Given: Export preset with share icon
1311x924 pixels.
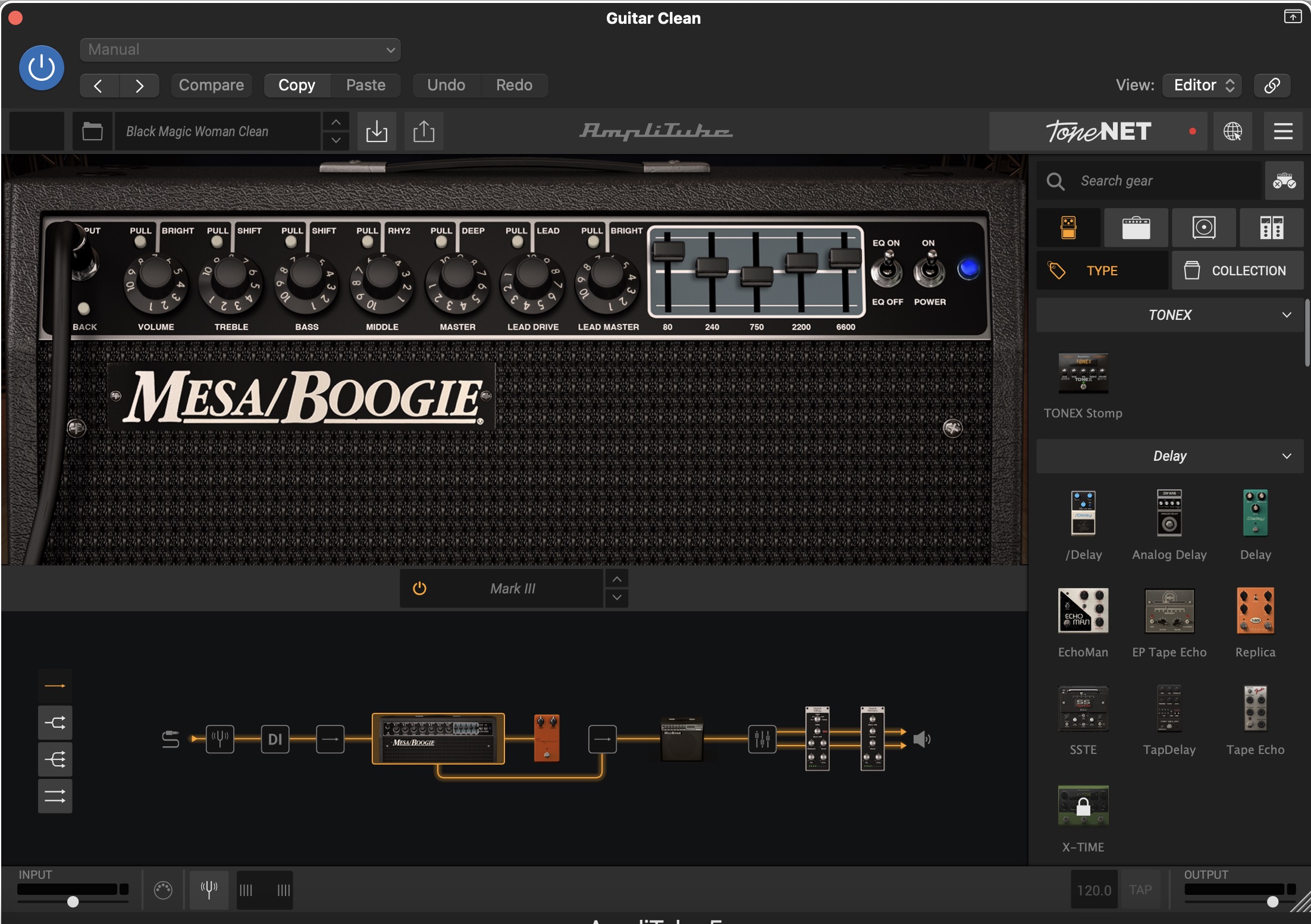Looking at the screenshot, I should click(x=424, y=131).
